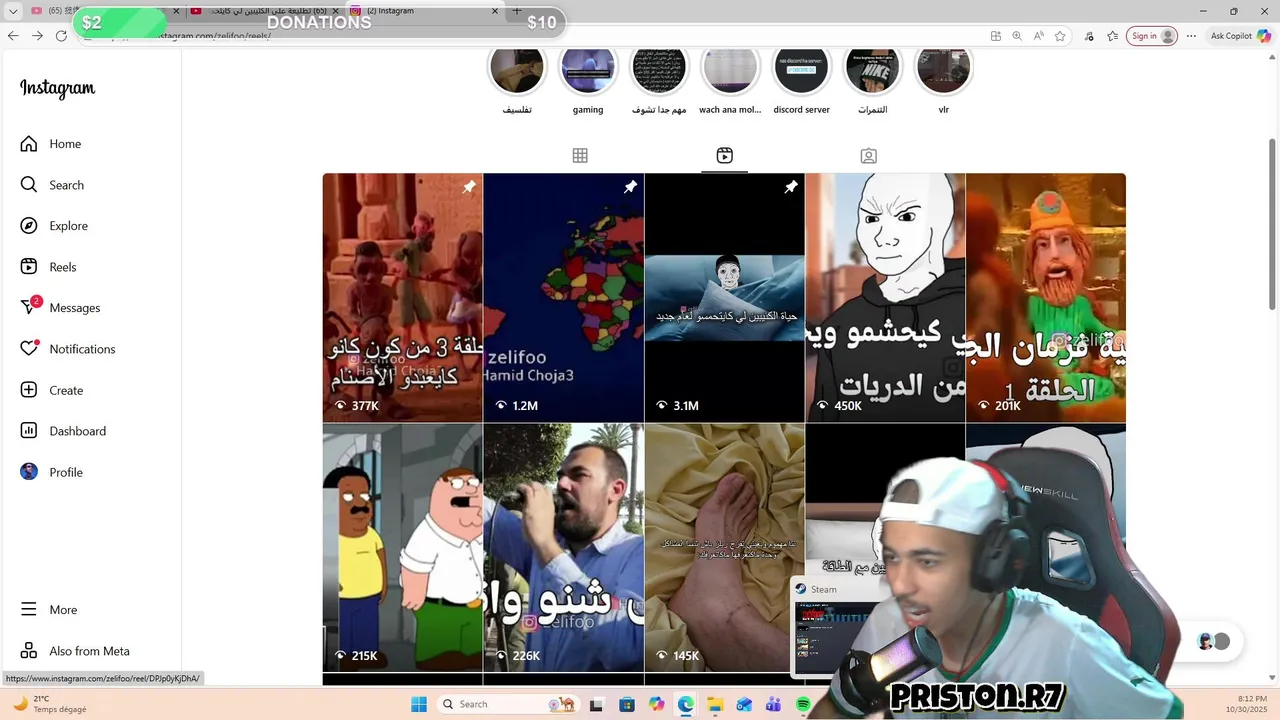1280x720 pixels.
Task: Open the pinned reel with 3.1M views
Action: point(725,297)
